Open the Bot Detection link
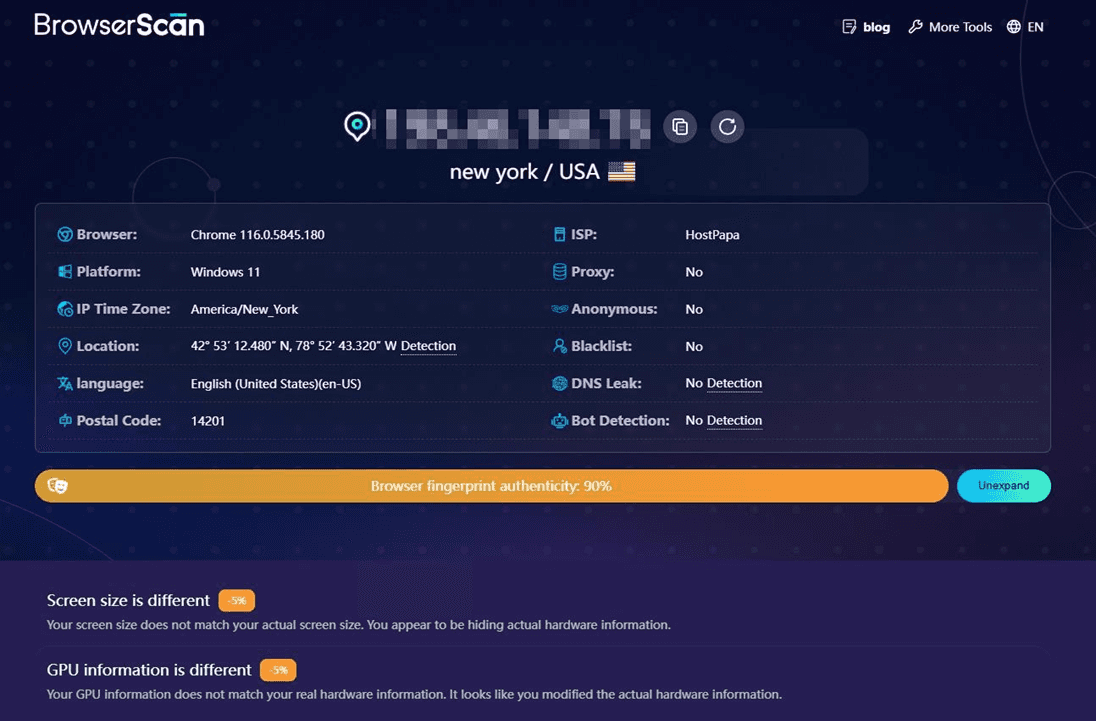The image size is (1096, 721). coord(734,420)
